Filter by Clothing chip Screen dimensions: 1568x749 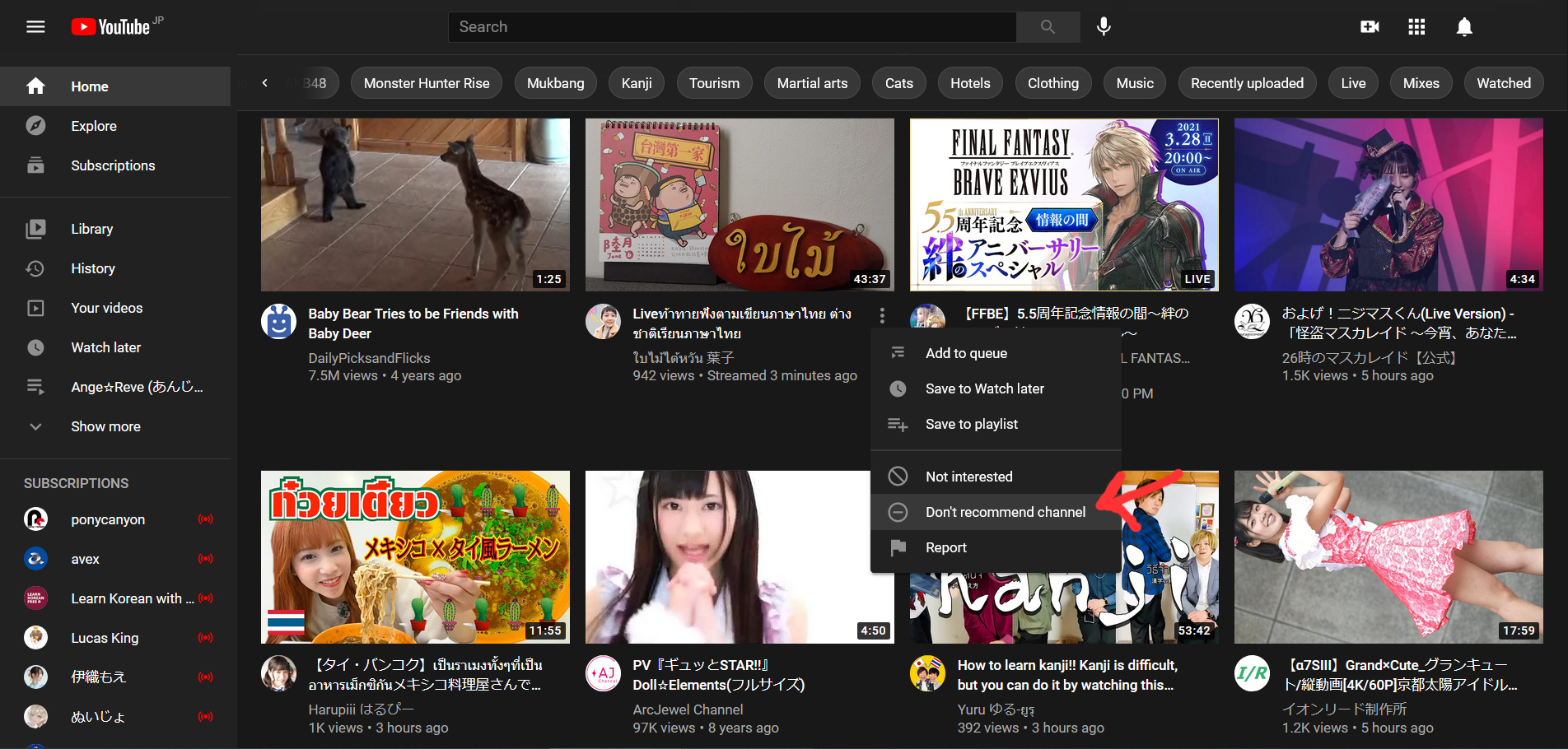coord(1053,83)
